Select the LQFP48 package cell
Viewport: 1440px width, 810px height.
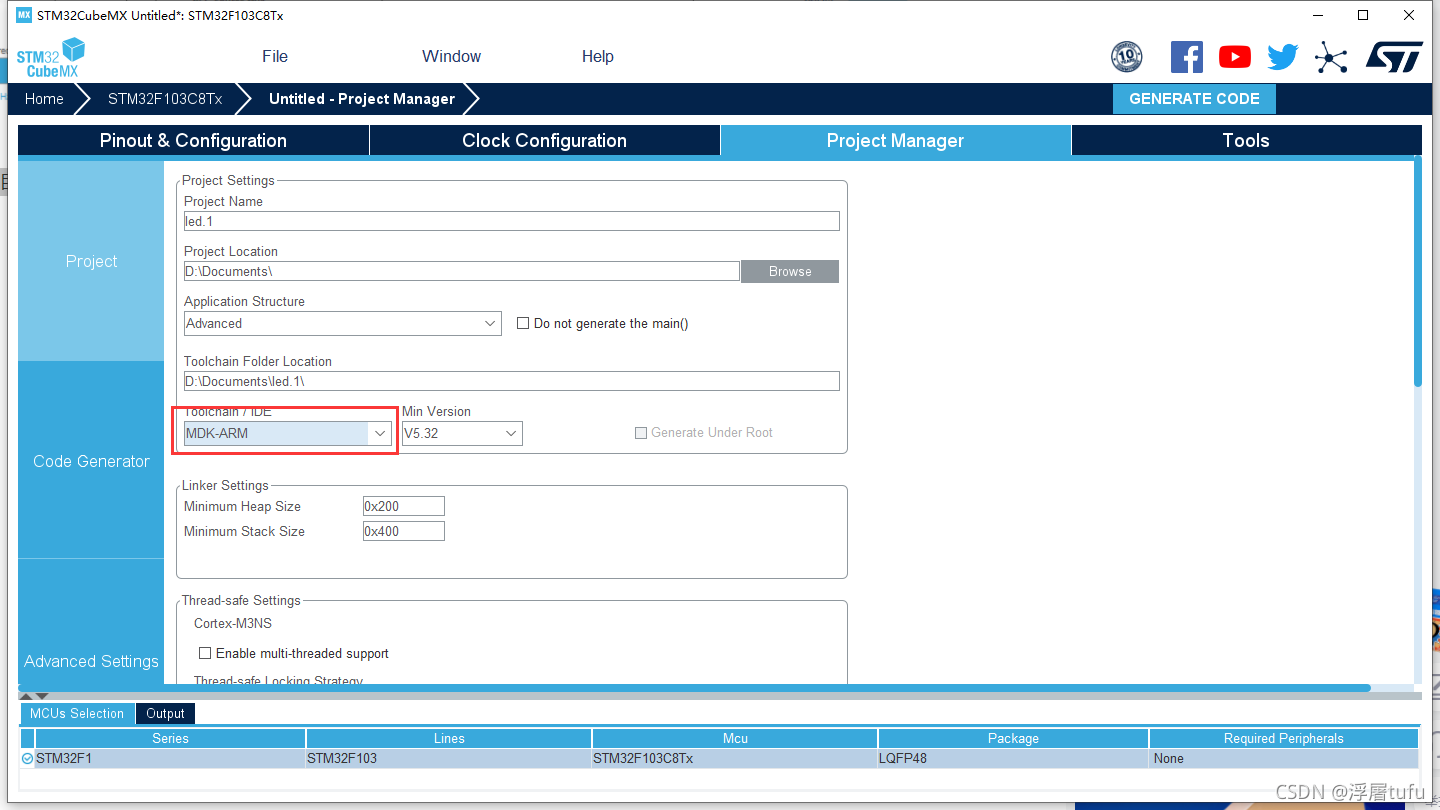coord(1013,758)
